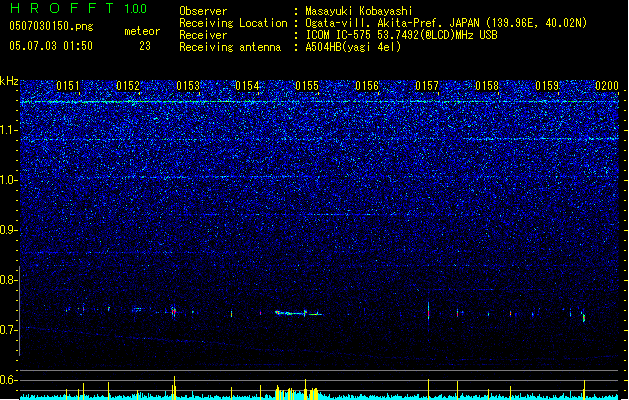Click the 0155 time marker
This screenshot has width=629, height=400.
[x=307, y=86]
